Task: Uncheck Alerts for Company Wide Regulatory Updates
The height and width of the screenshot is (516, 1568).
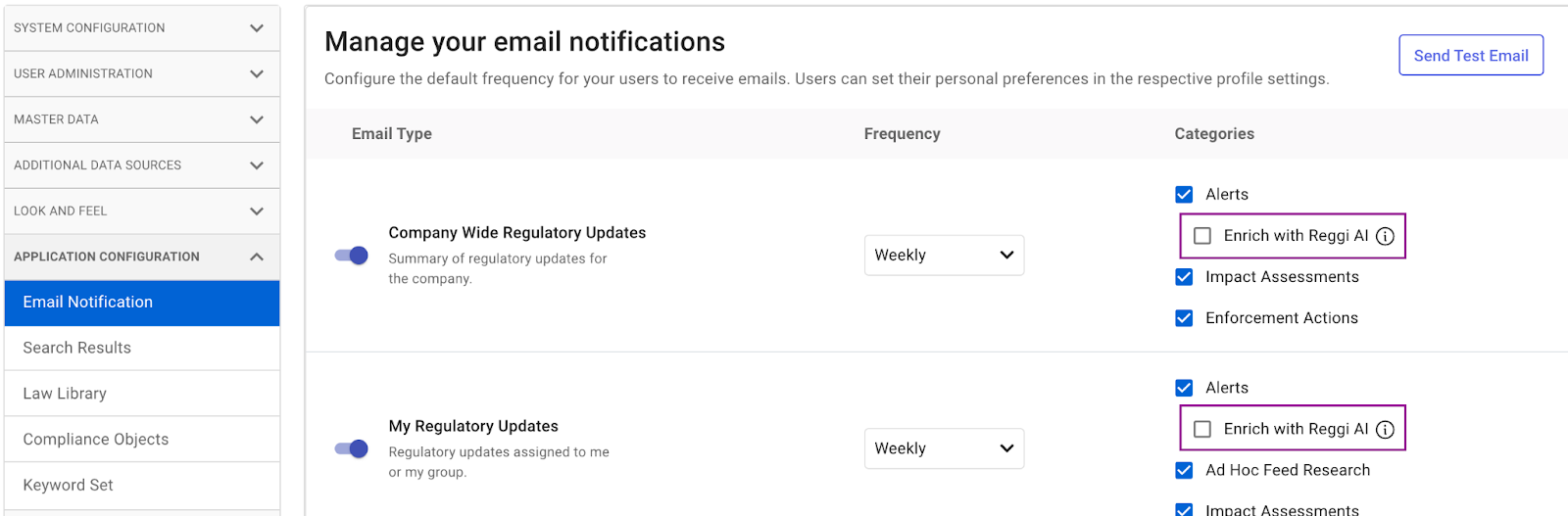Action: 1184,195
